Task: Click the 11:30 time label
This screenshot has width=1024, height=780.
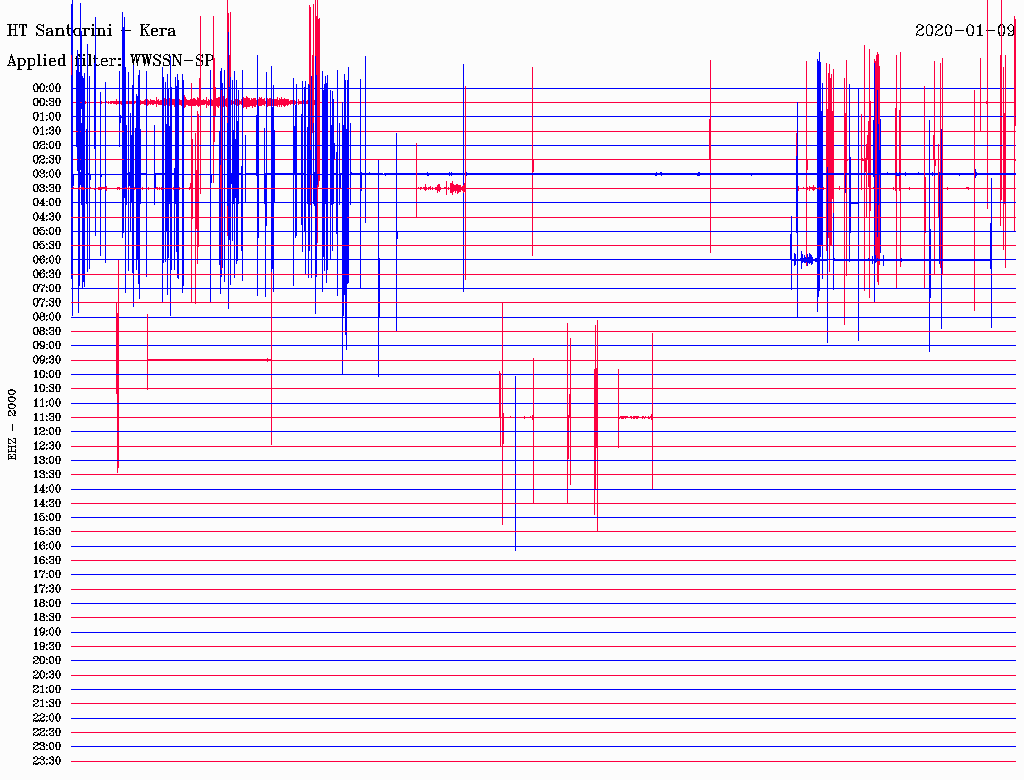Action: (x=47, y=417)
